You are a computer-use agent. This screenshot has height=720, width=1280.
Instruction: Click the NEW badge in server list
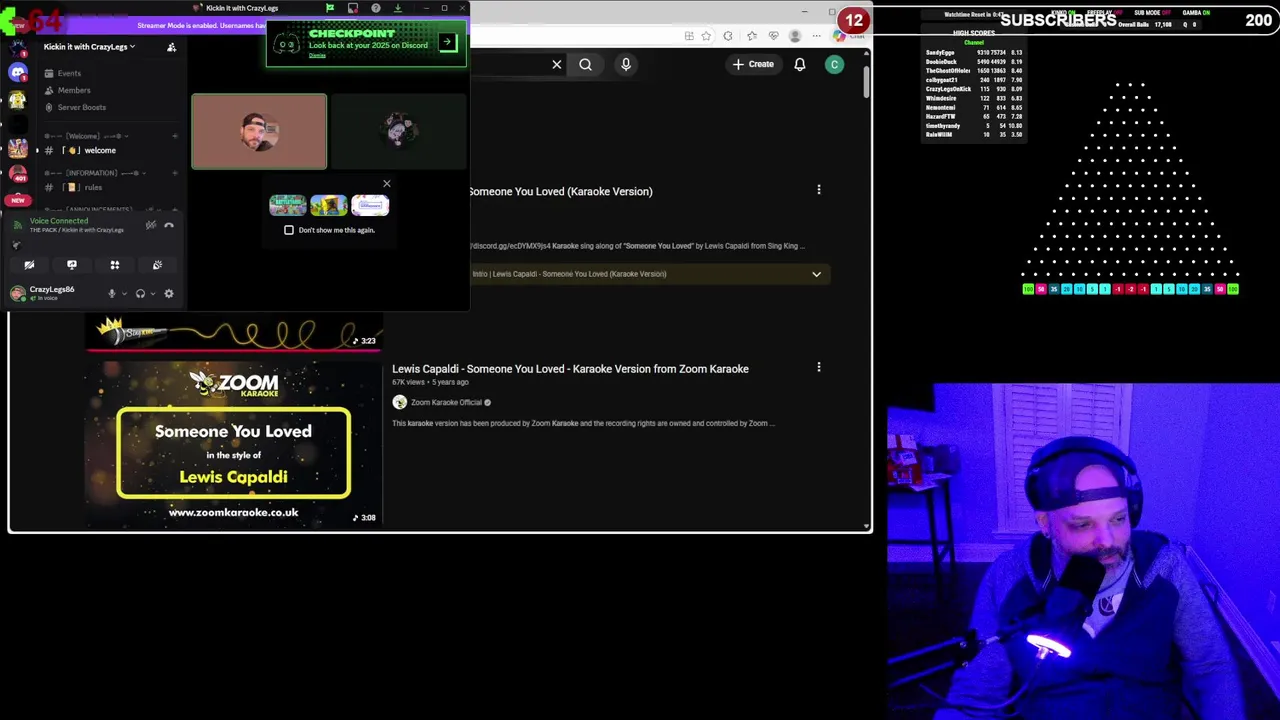(x=18, y=200)
